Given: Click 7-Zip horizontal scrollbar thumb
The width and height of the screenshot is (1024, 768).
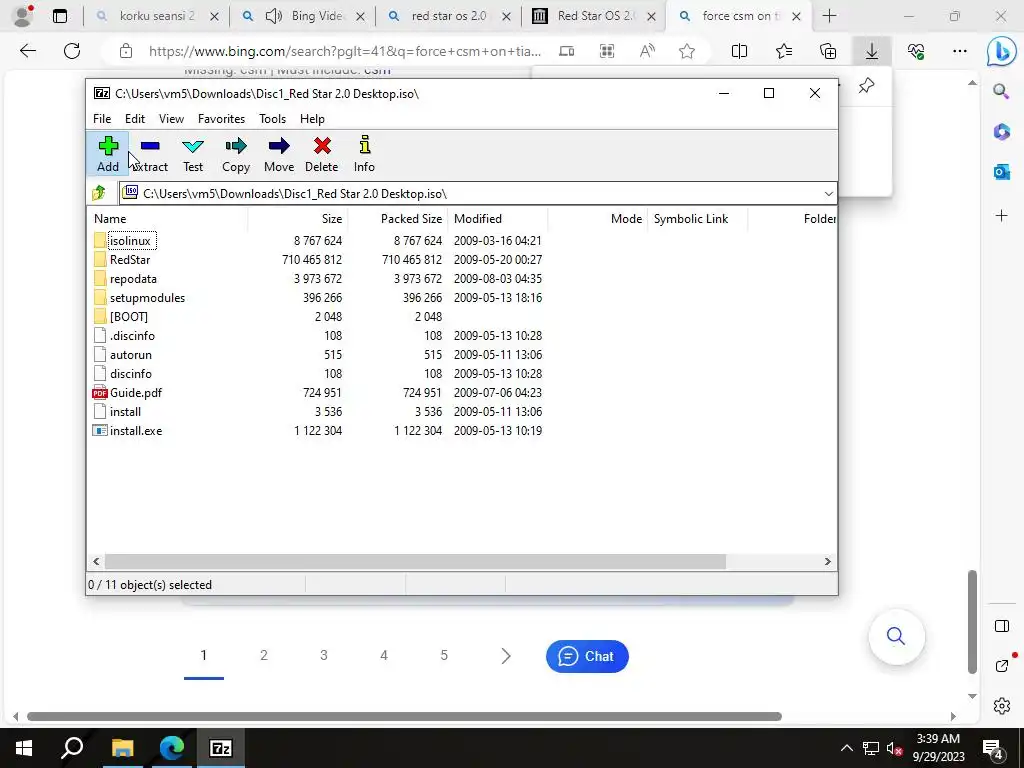Looking at the screenshot, I should tap(415, 562).
